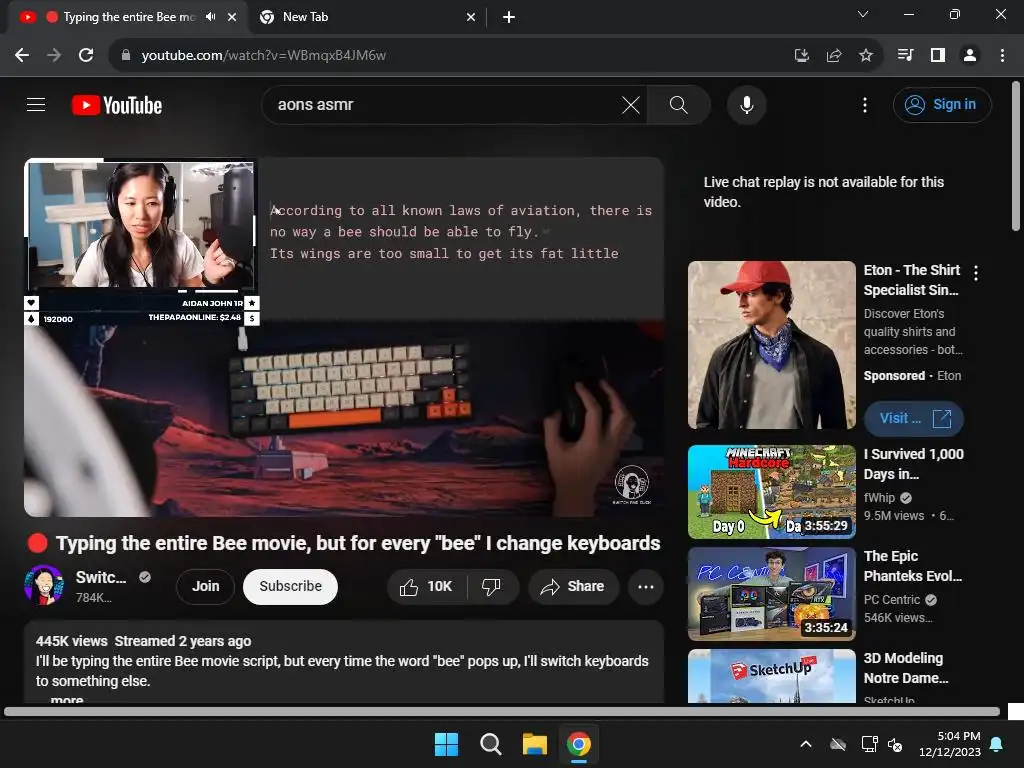The image size is (1024, 768).
Task: Reload the current page
Action: (x=86, y=55)
